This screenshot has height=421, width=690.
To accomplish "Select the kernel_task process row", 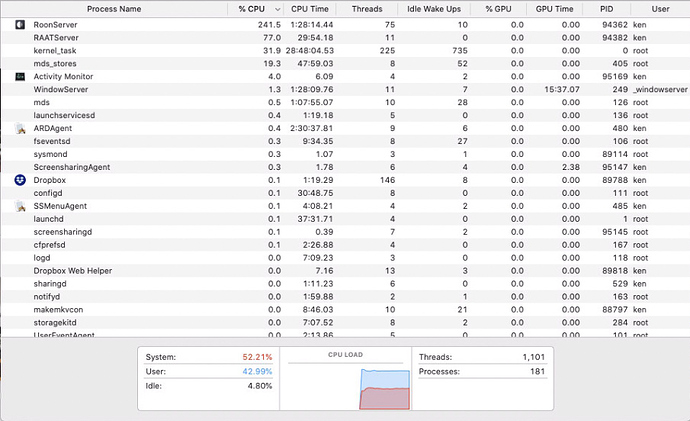I will [x=345, y=51].
